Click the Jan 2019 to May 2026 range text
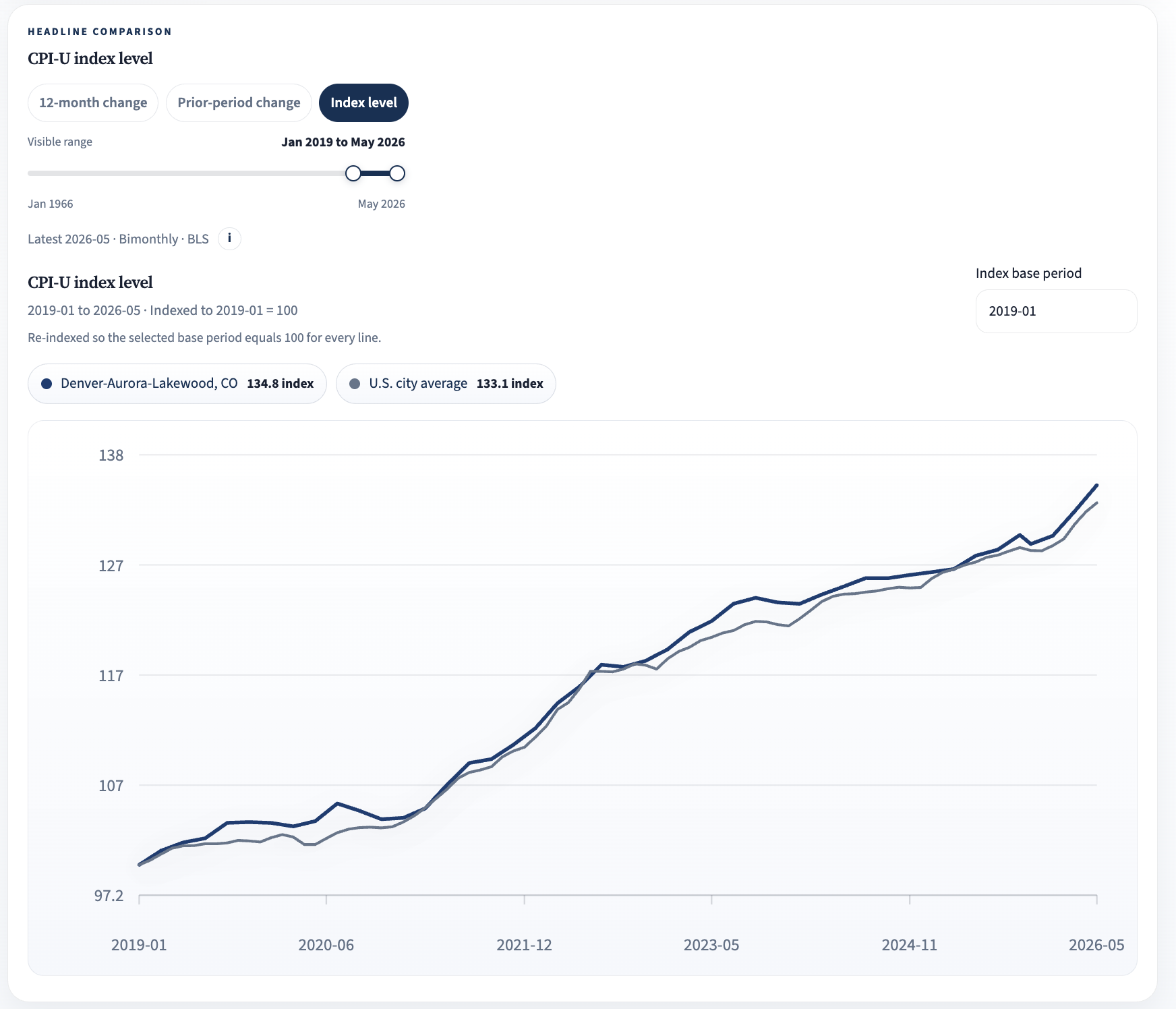Viewport: 1176px width, 1009px height. [343, 142]
